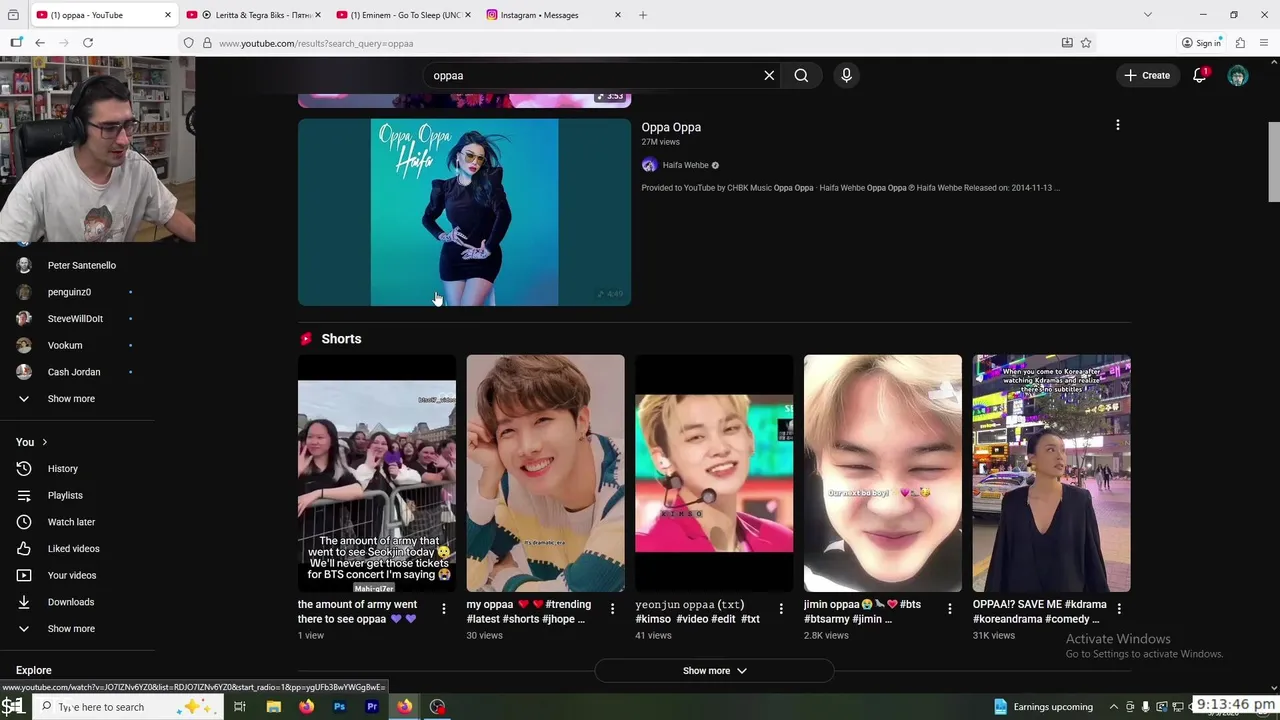Click the Explore section heading
The height and width of the screenshot is (720, 1280).
33,670
